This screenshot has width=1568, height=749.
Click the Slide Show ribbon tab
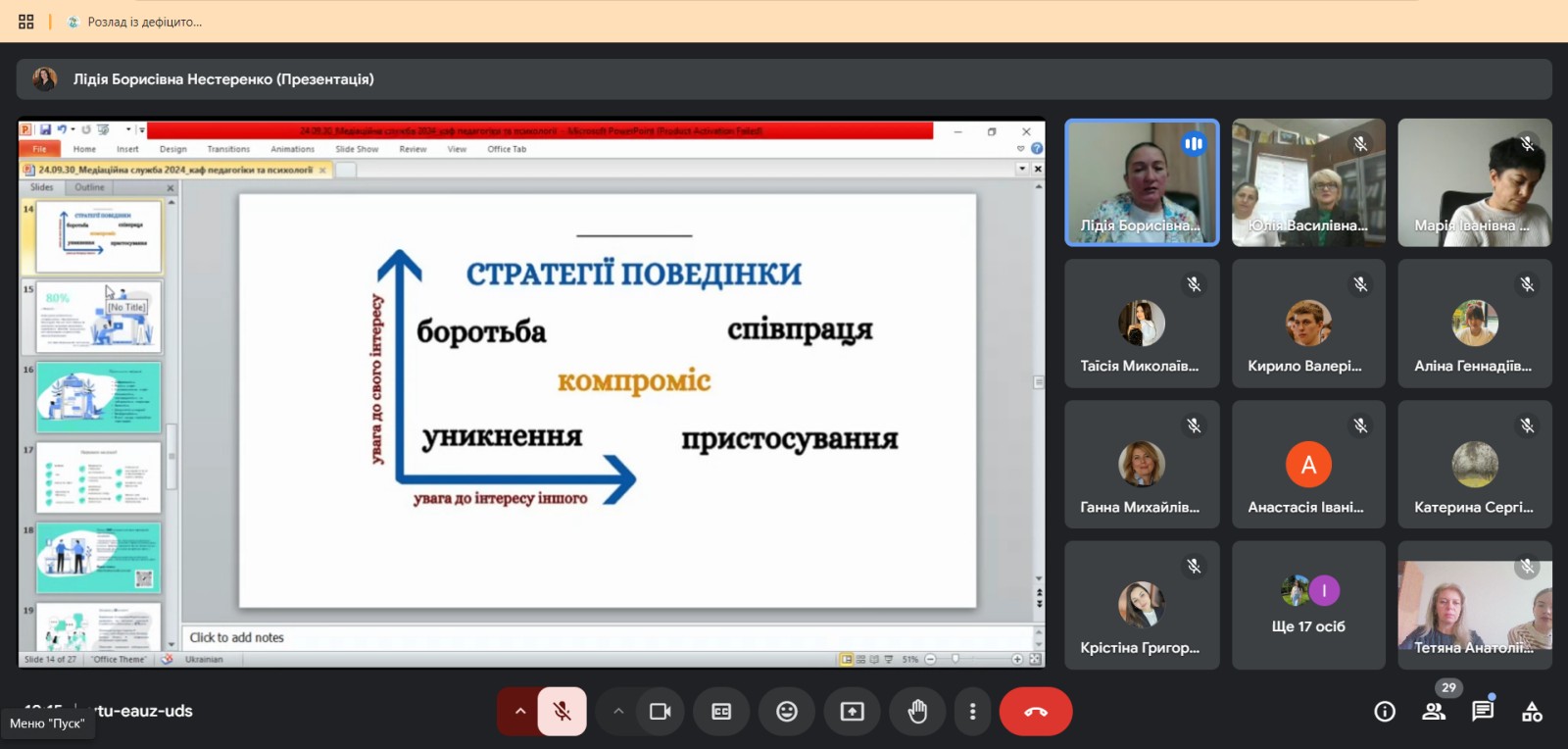pos(357,149)
